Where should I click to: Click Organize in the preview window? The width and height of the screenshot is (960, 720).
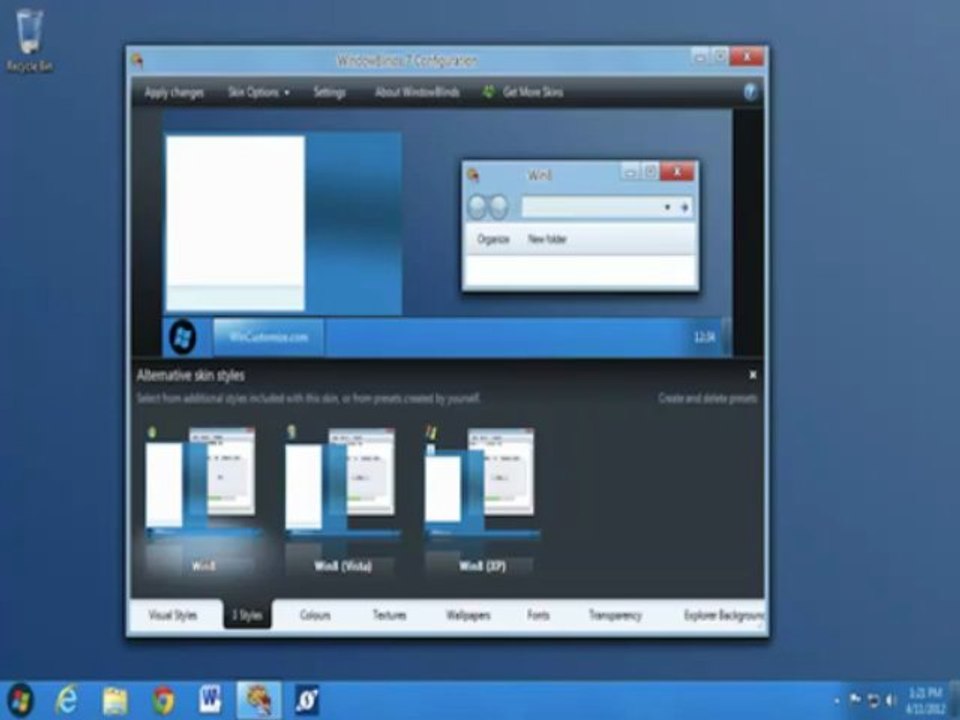pos(493,239)
